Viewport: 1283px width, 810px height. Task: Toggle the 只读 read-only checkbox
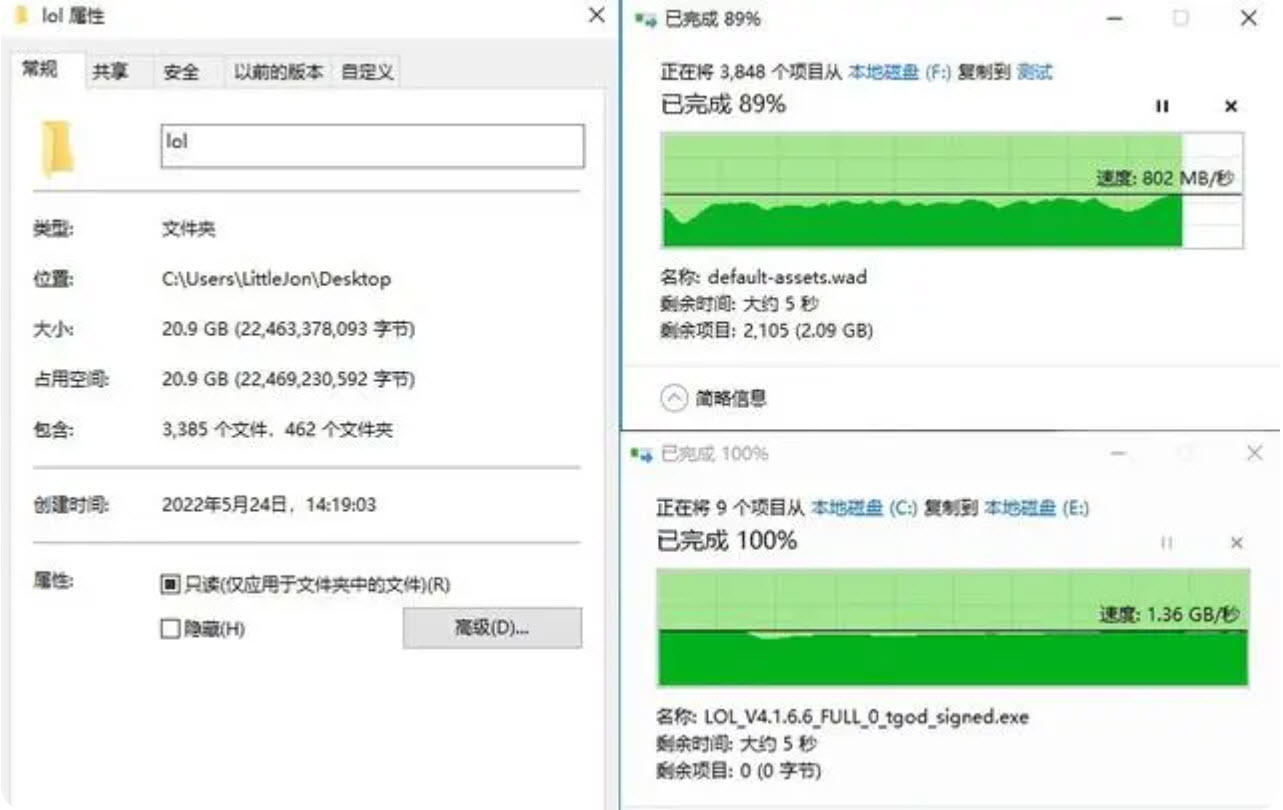170,584
